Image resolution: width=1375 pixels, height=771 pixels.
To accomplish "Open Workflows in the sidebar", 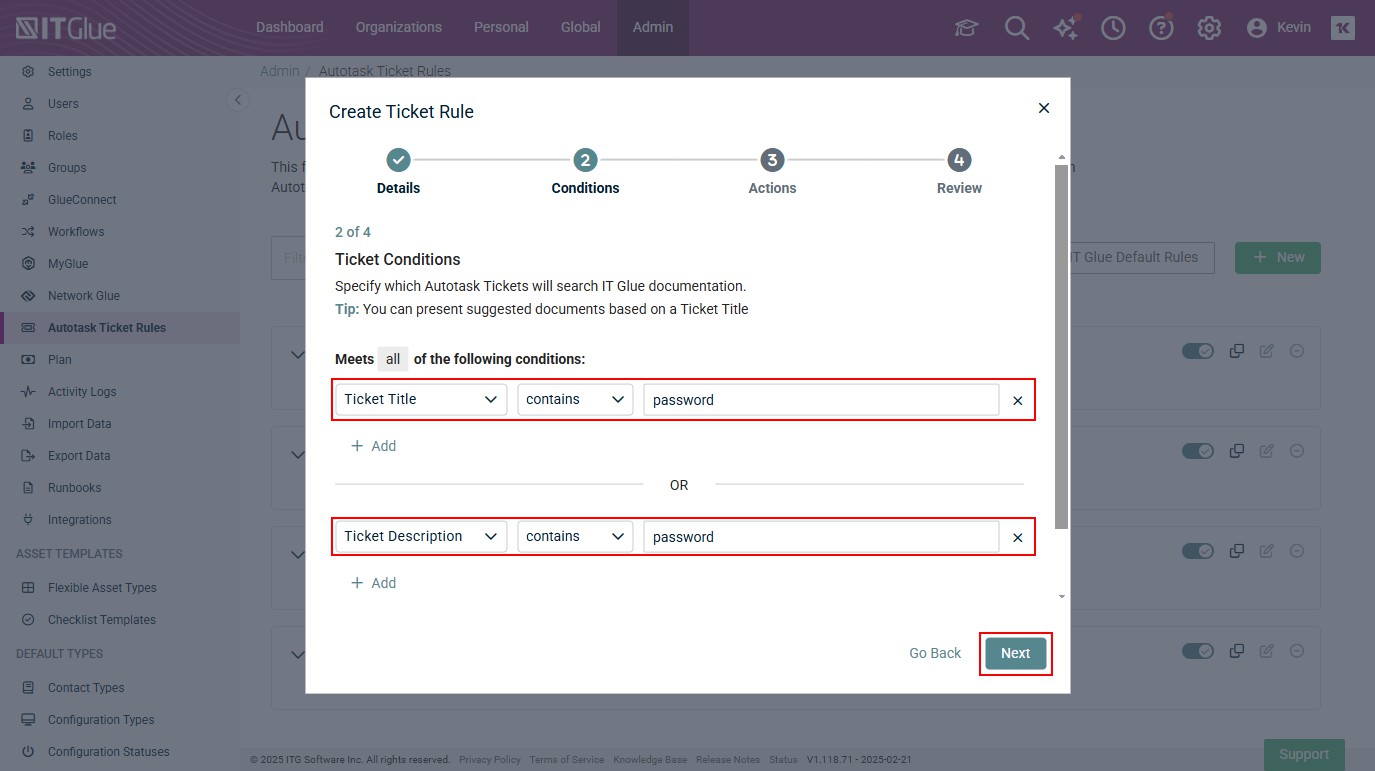I will tap(76, 232).
